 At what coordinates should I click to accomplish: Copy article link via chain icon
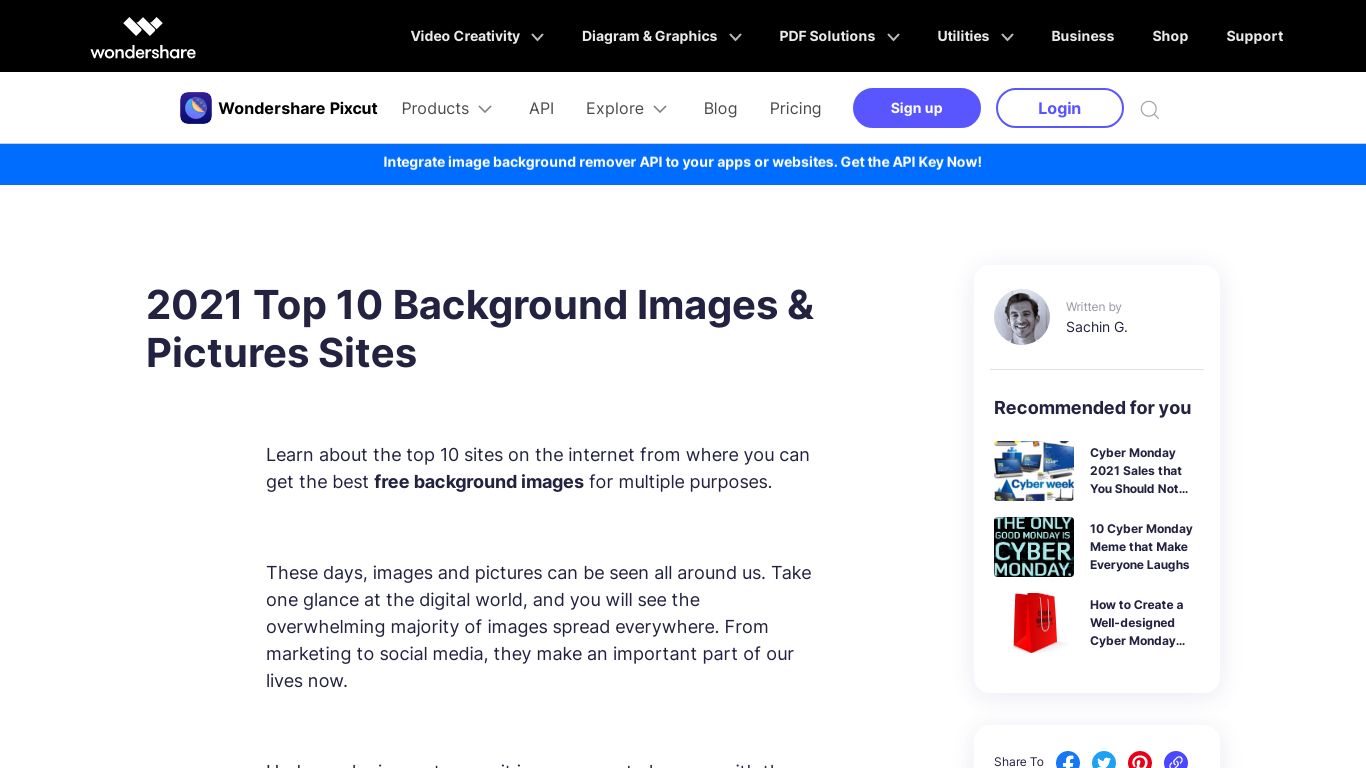tap(1176, 761)
